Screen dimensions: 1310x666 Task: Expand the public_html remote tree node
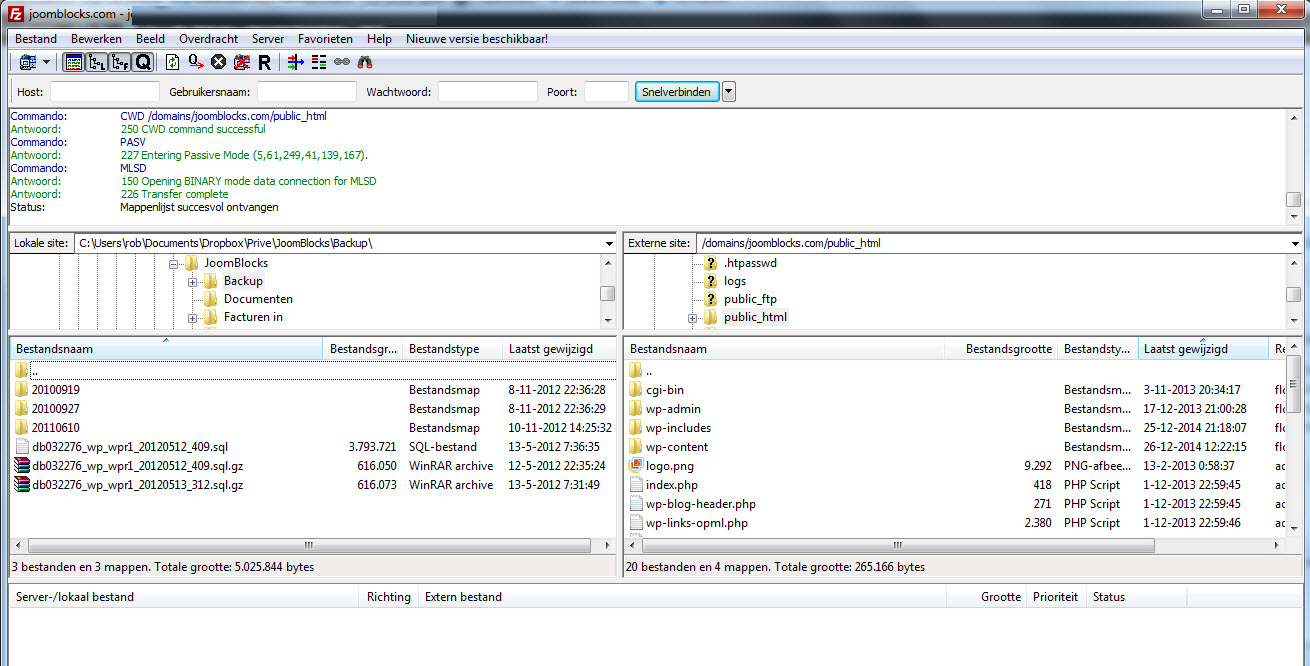(692, 318)
